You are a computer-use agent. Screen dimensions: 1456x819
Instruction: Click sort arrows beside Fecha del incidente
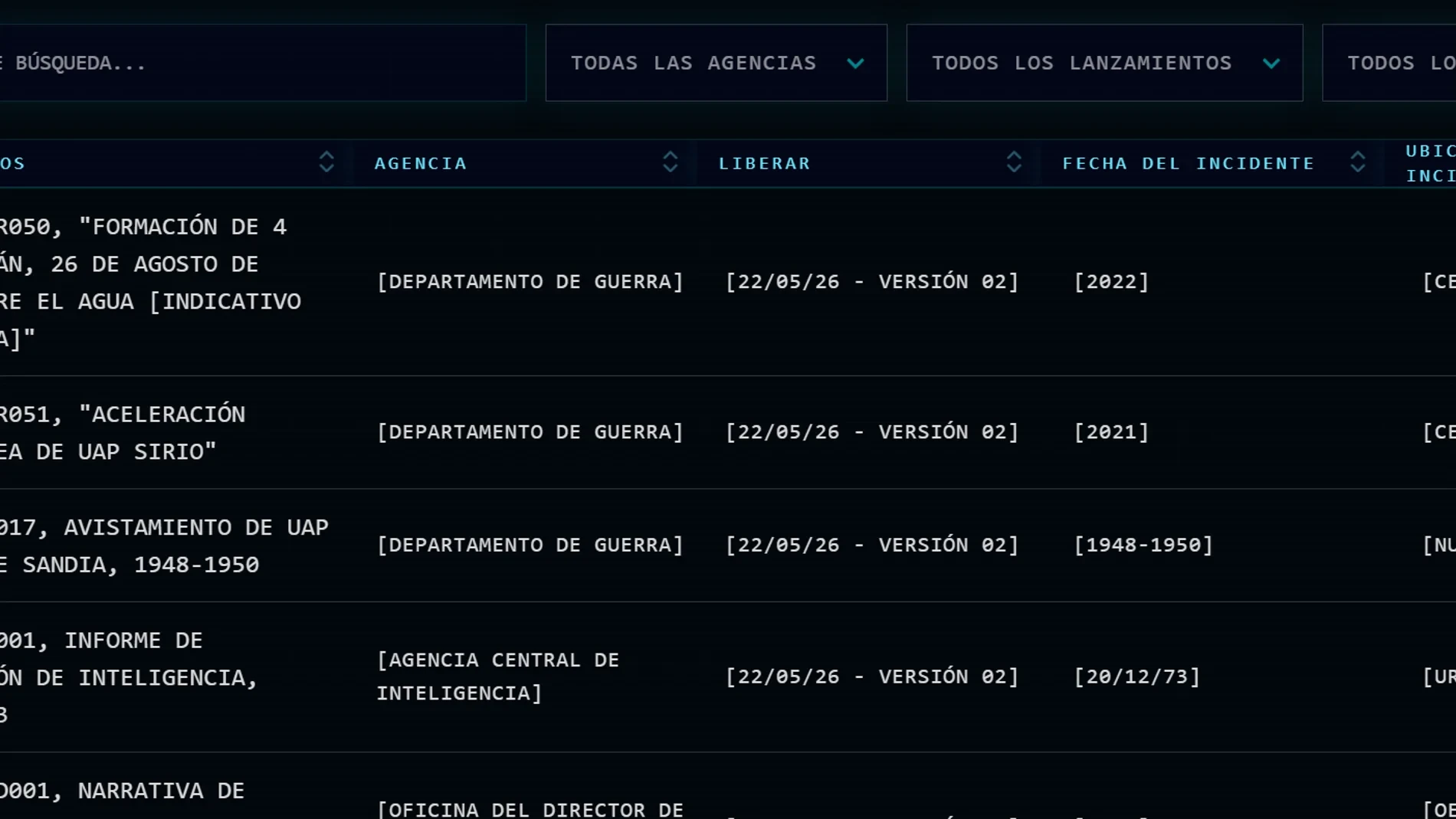click(x=1358, y=162)
